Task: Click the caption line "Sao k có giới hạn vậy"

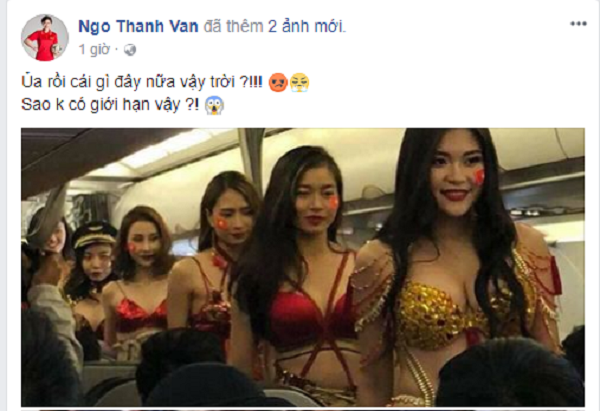Action: pos(110,105)
